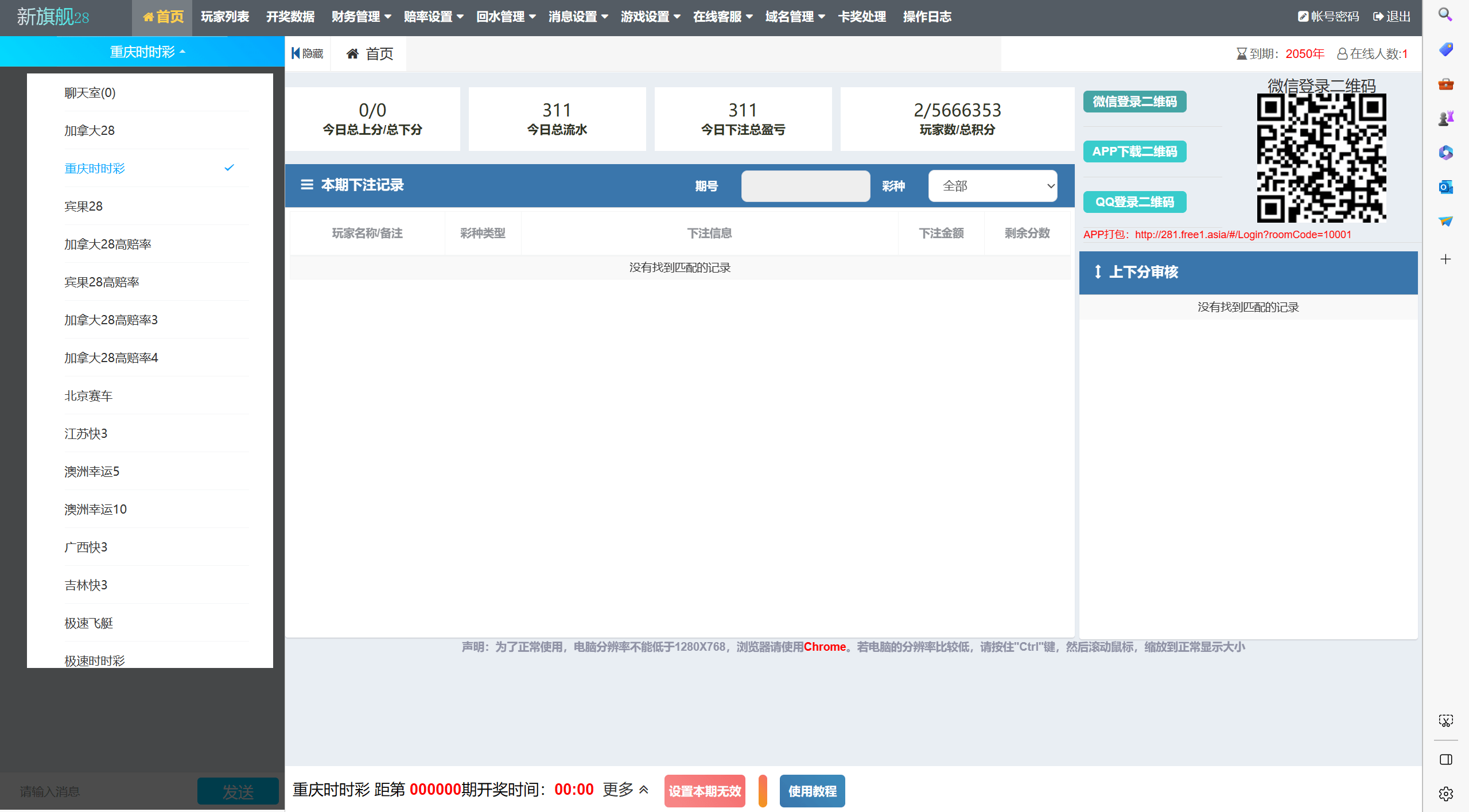Click the WeChat login QR code image
This screenshot has height=812, width=1469.
pos(1322,158)
